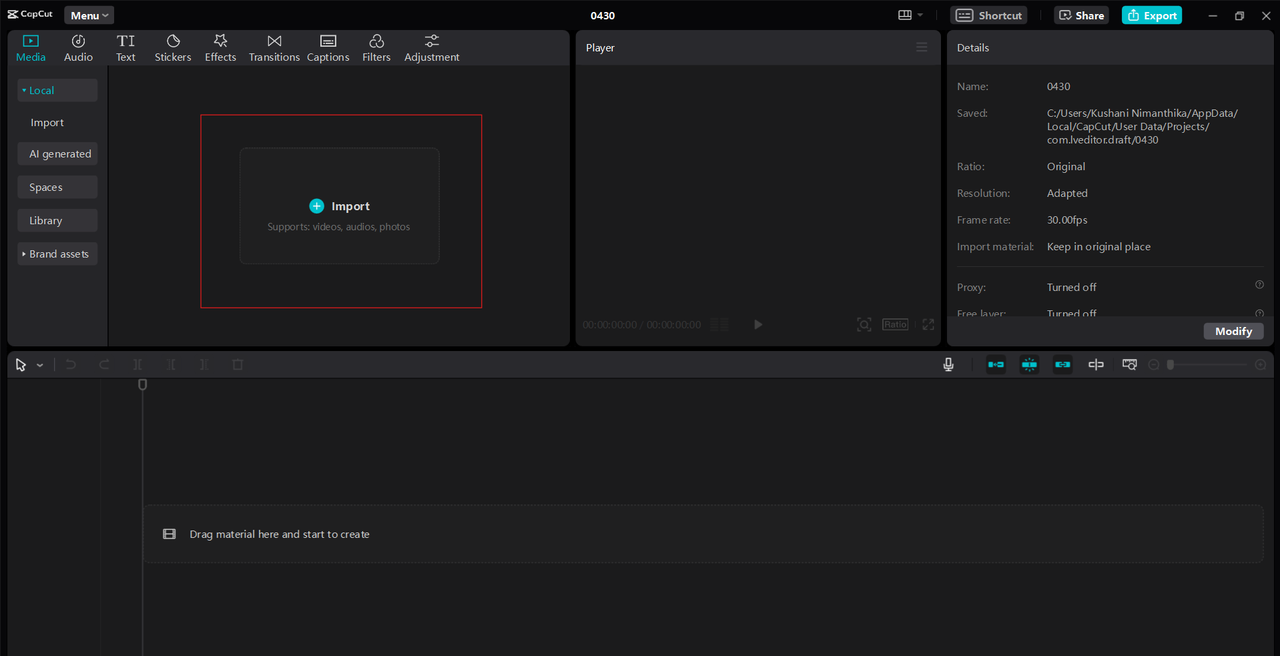Toggle clip linkage
Screen dimensions: 1280x656
pyautogui.click(x=1063, y=365)
